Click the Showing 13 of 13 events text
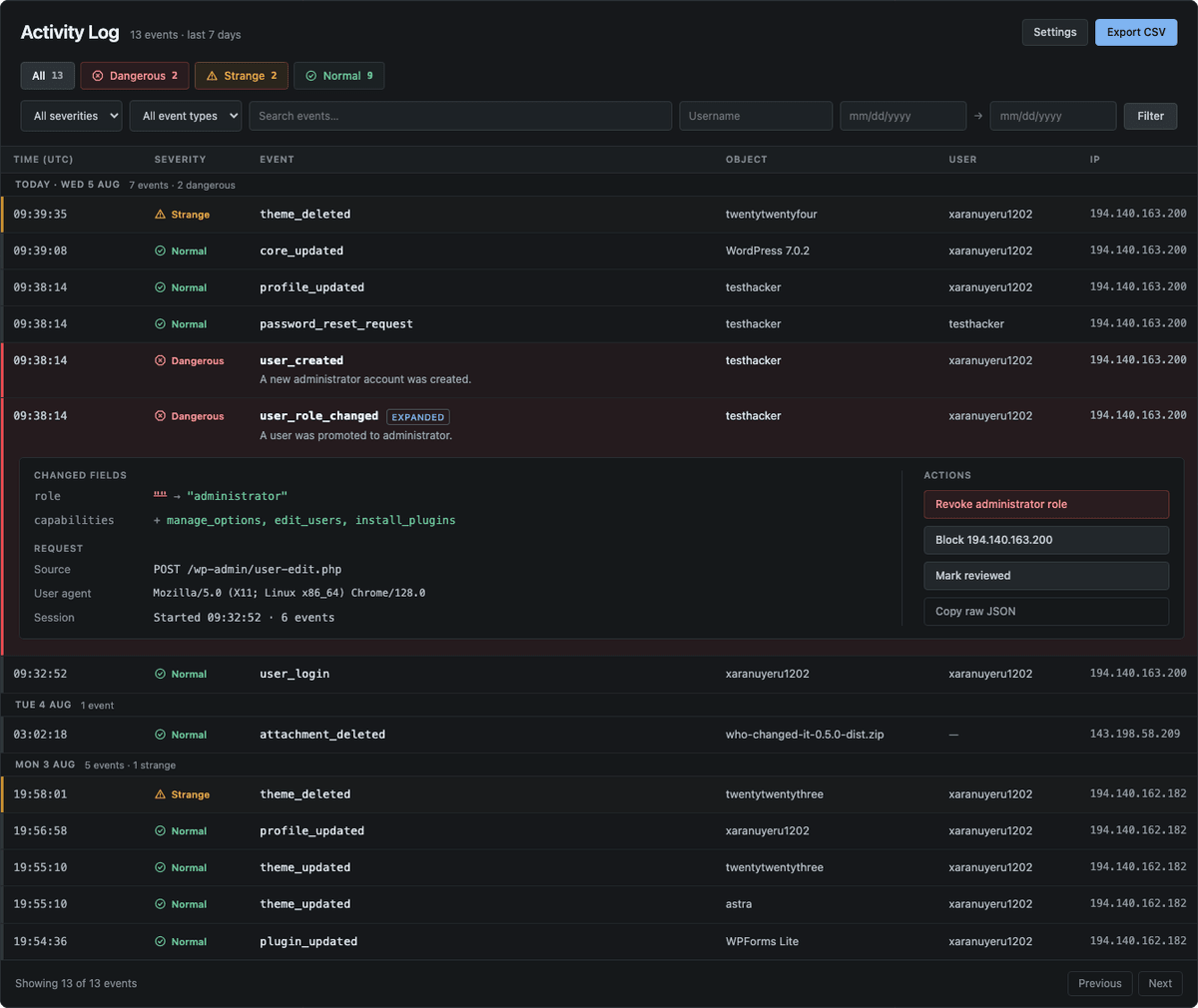This screenshot has height=1008, width=1198. [76, 983]
